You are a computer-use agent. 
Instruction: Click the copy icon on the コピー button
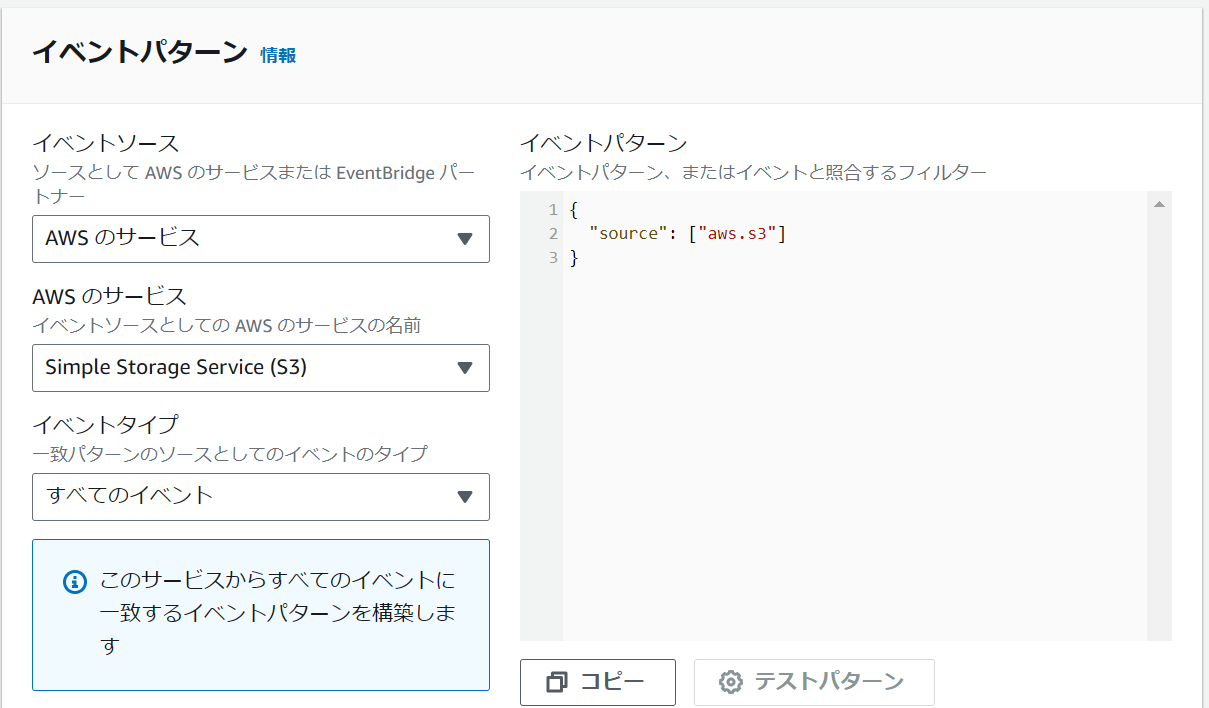557,682
